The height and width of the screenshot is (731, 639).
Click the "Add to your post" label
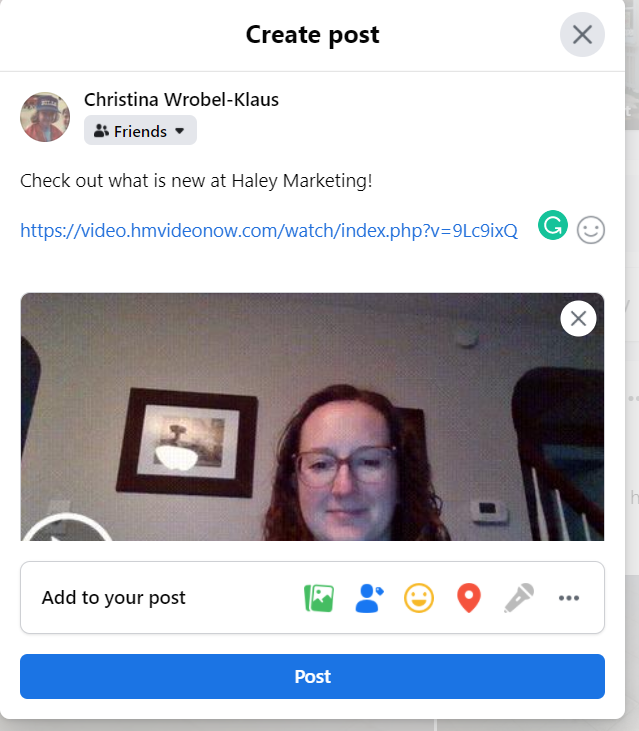click(114, 598)
